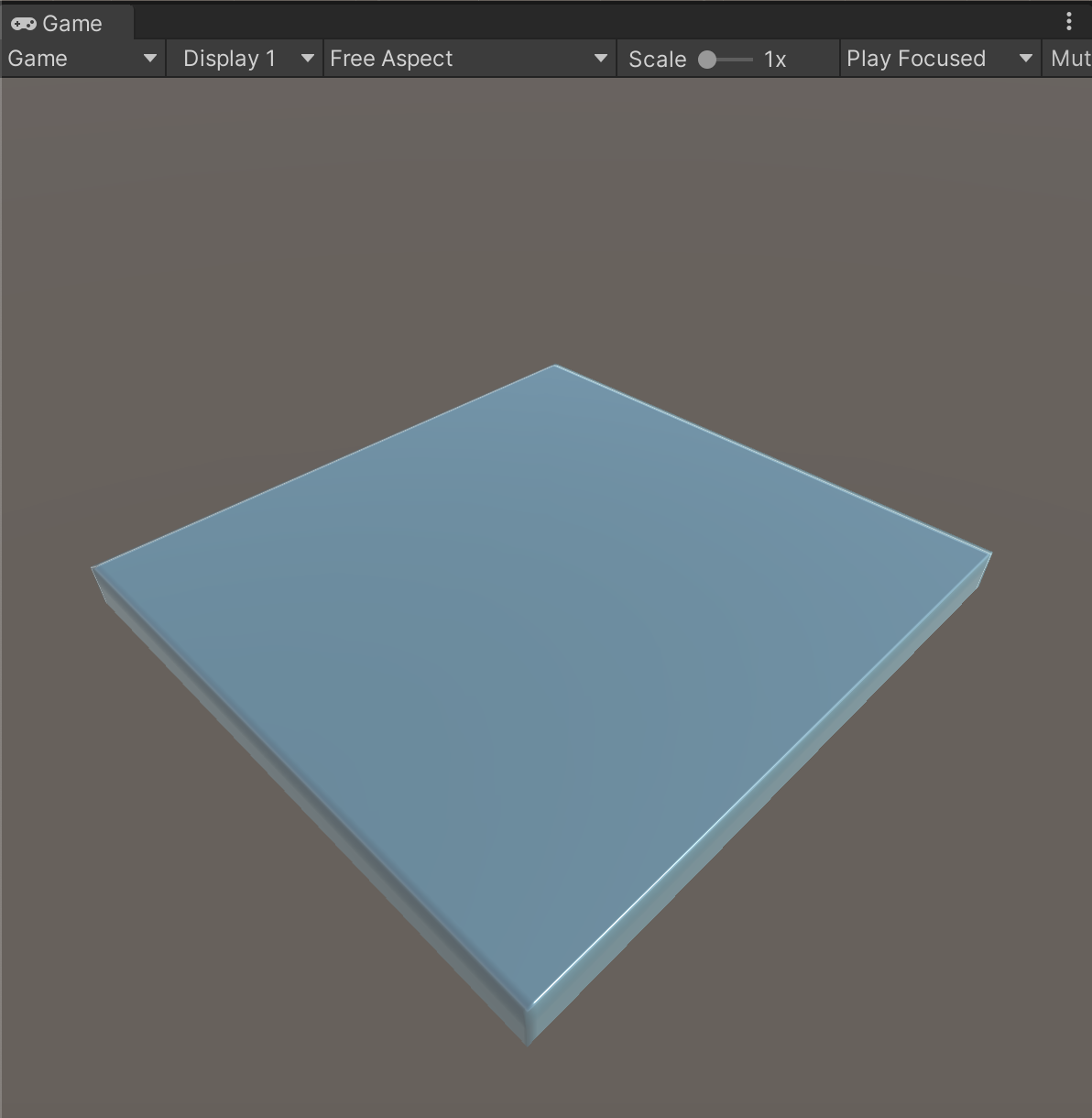Open the Free Aspect resolution dropdown

[469, 59]
